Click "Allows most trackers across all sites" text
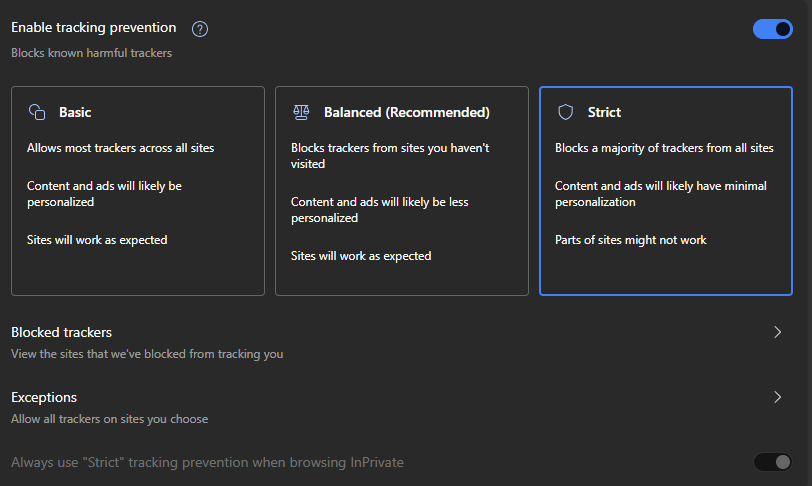This screenshot has height=486, width=812. pyautogui.click(x=120, y=148)
